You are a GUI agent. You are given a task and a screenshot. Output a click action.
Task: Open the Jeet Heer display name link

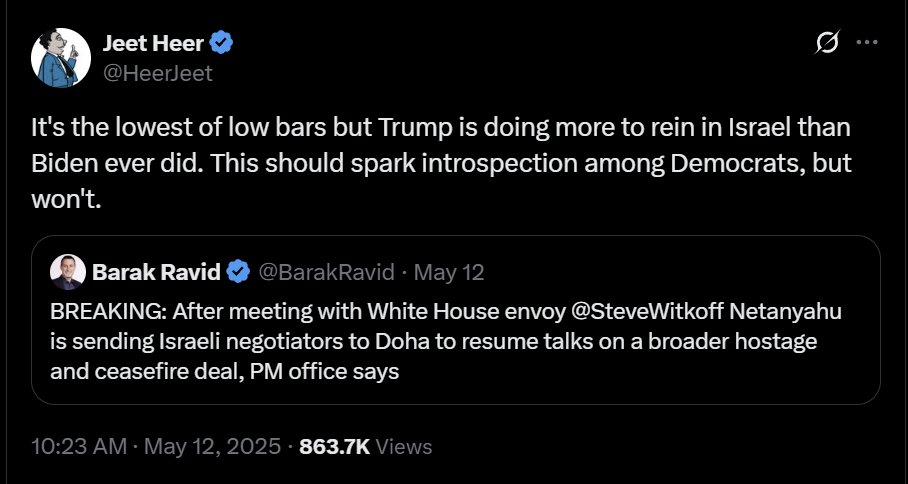tap(153, 43)
